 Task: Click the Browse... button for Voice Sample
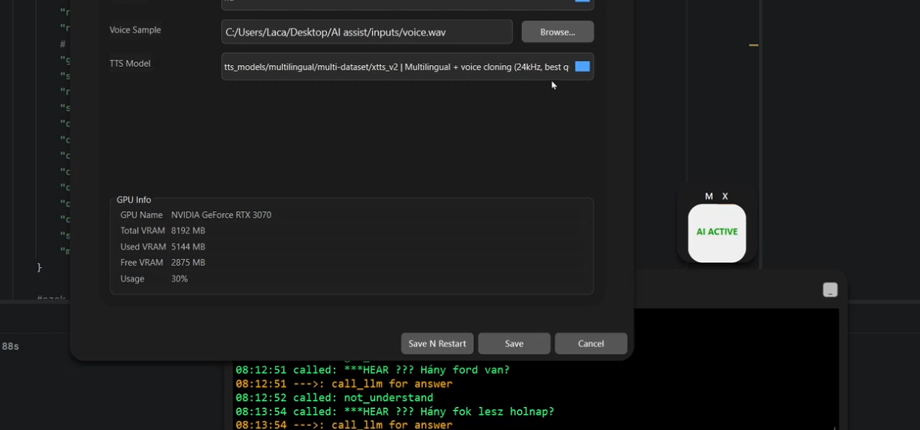pyautogui.click(x=557, y=32)
